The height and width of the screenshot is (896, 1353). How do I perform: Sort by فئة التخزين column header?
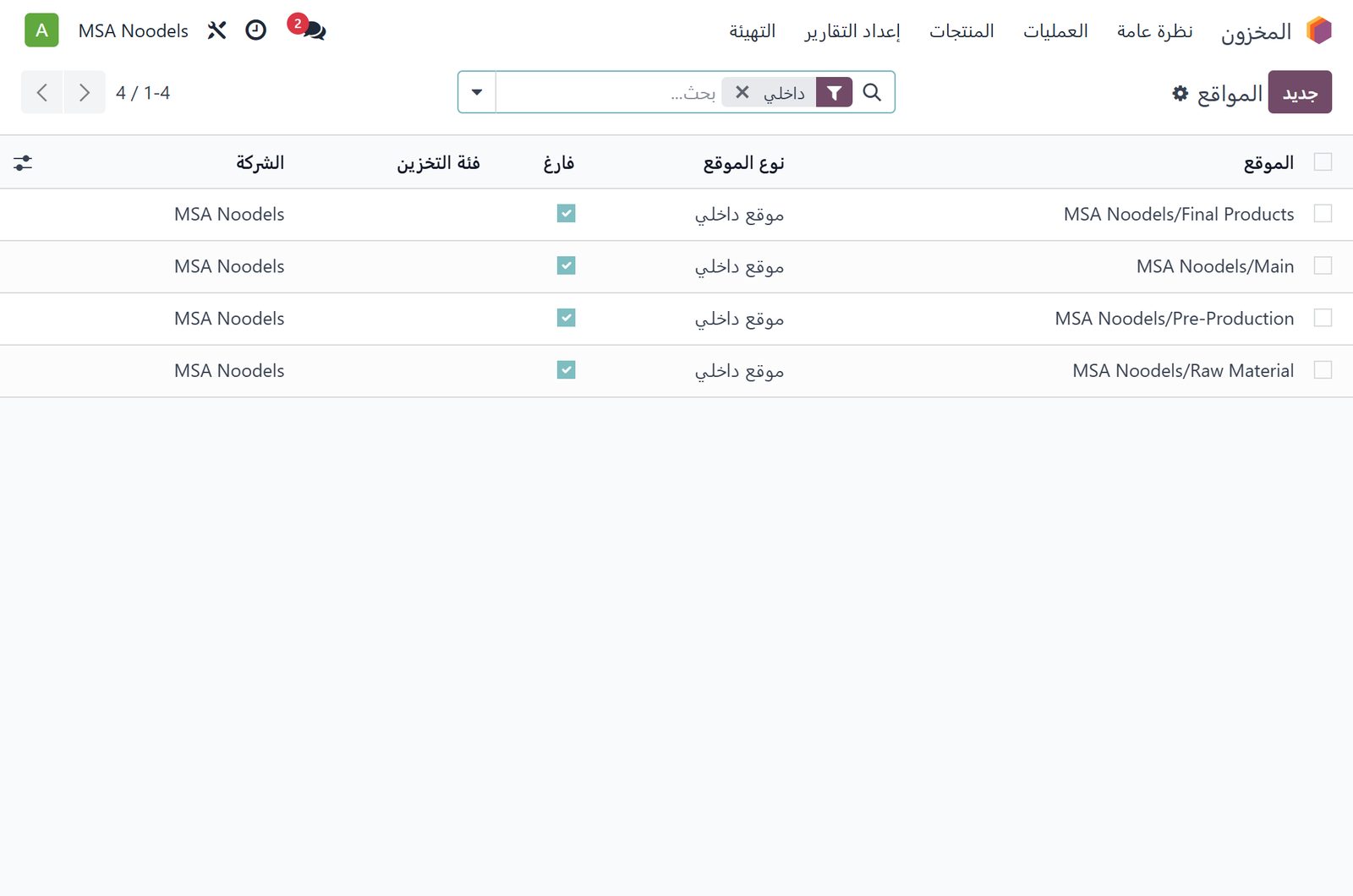tap(438, 163)
